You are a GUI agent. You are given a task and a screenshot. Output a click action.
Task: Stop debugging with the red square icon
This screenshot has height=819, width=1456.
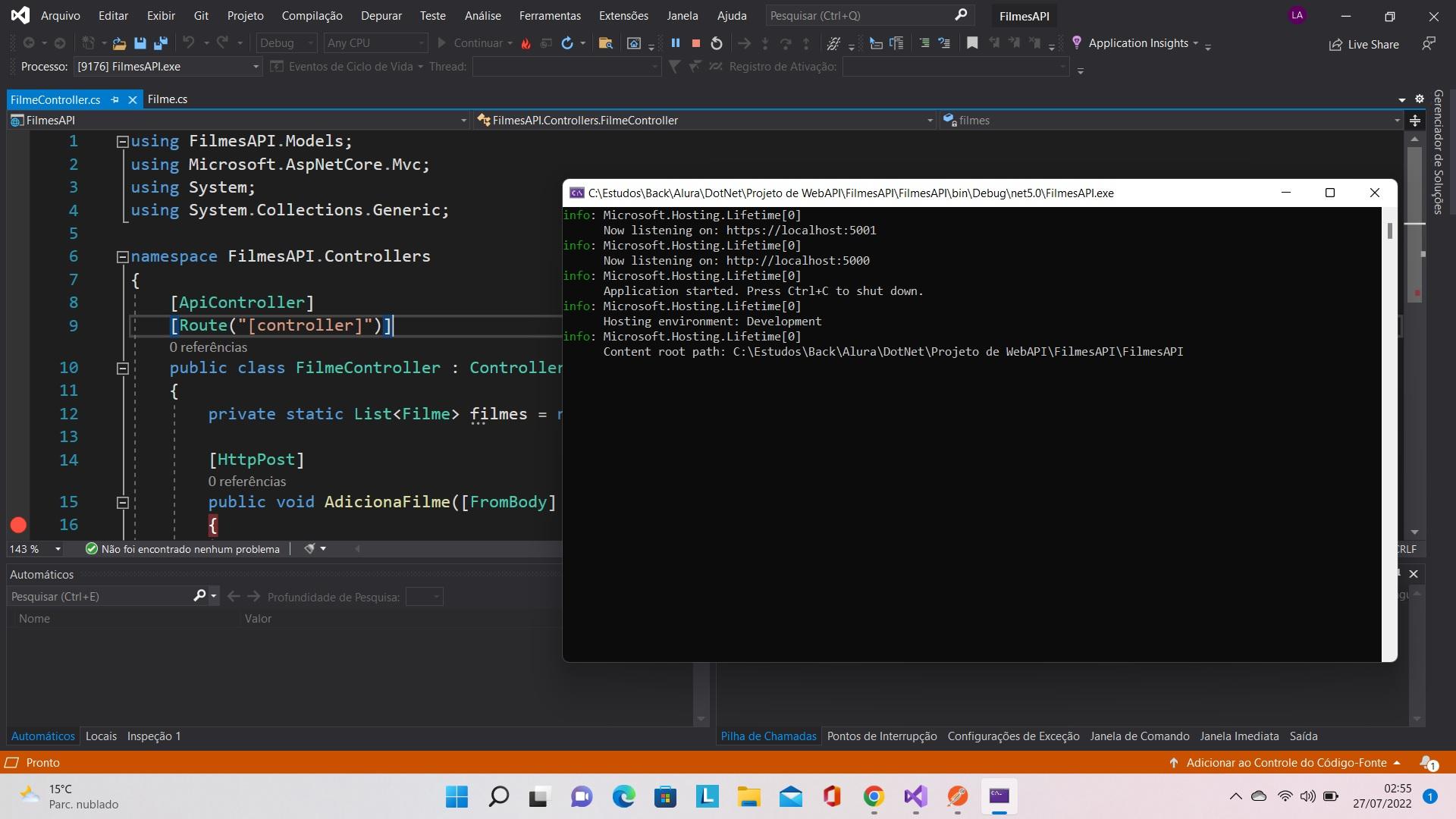pos(695,43)
